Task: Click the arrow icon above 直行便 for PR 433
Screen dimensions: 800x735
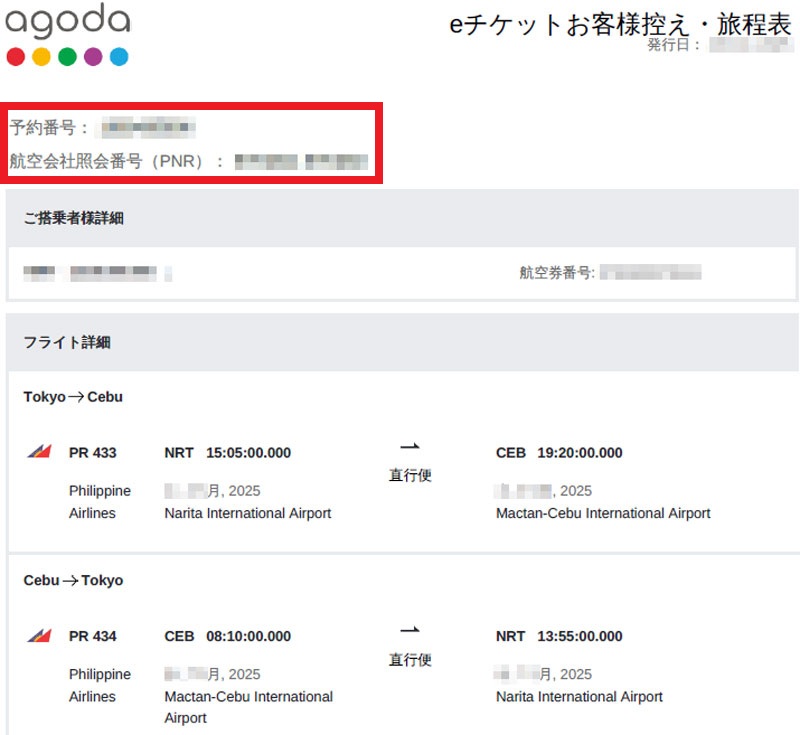Action: click(410, 446)
